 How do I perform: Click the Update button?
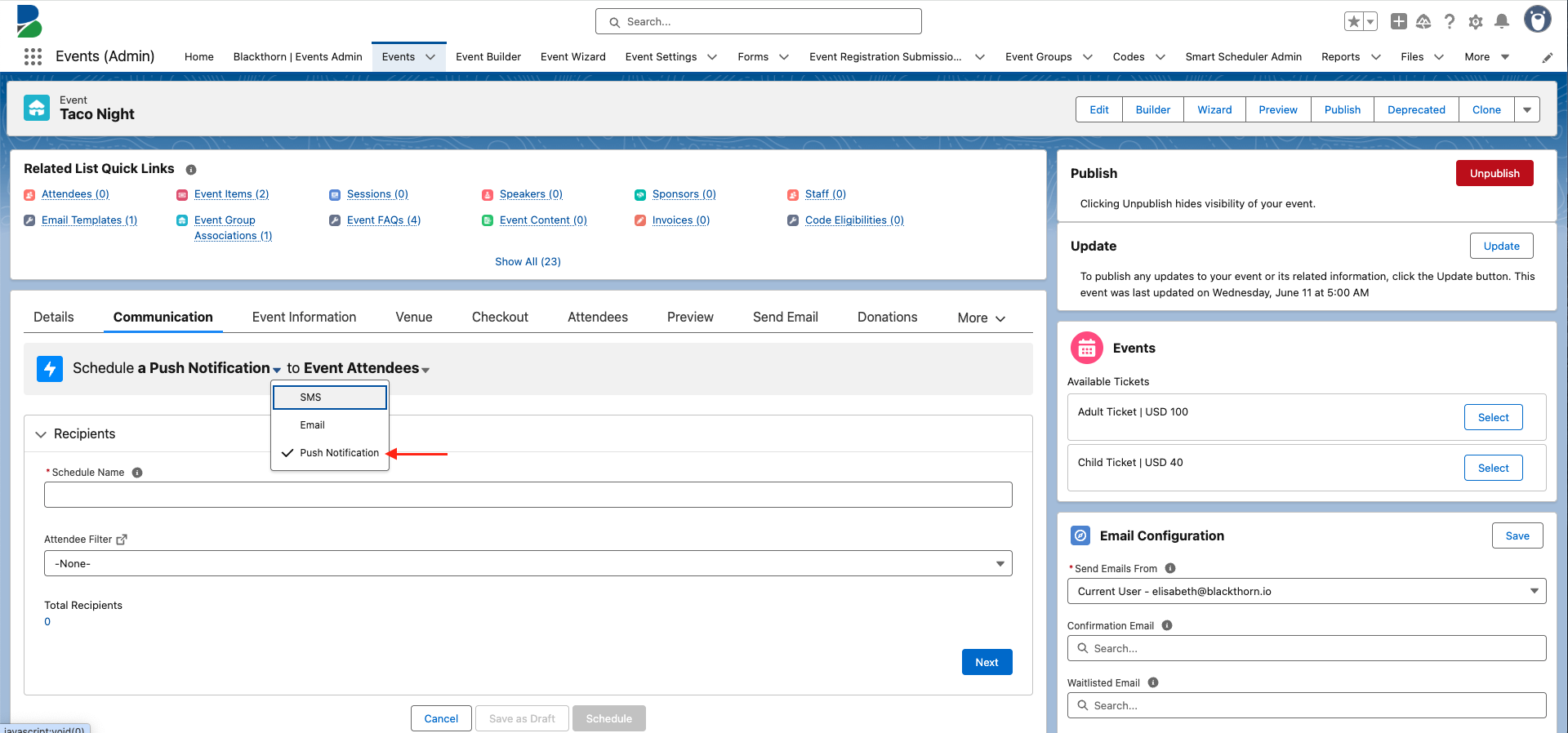pos(1502,246)
